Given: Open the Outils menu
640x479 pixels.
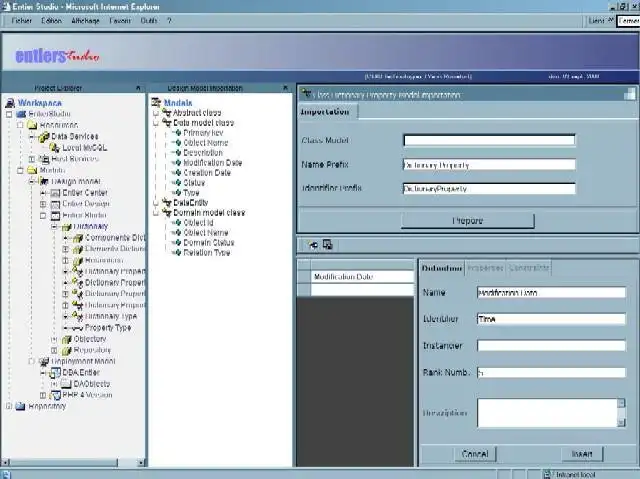Looking at the screenshot, I should 149,20.
